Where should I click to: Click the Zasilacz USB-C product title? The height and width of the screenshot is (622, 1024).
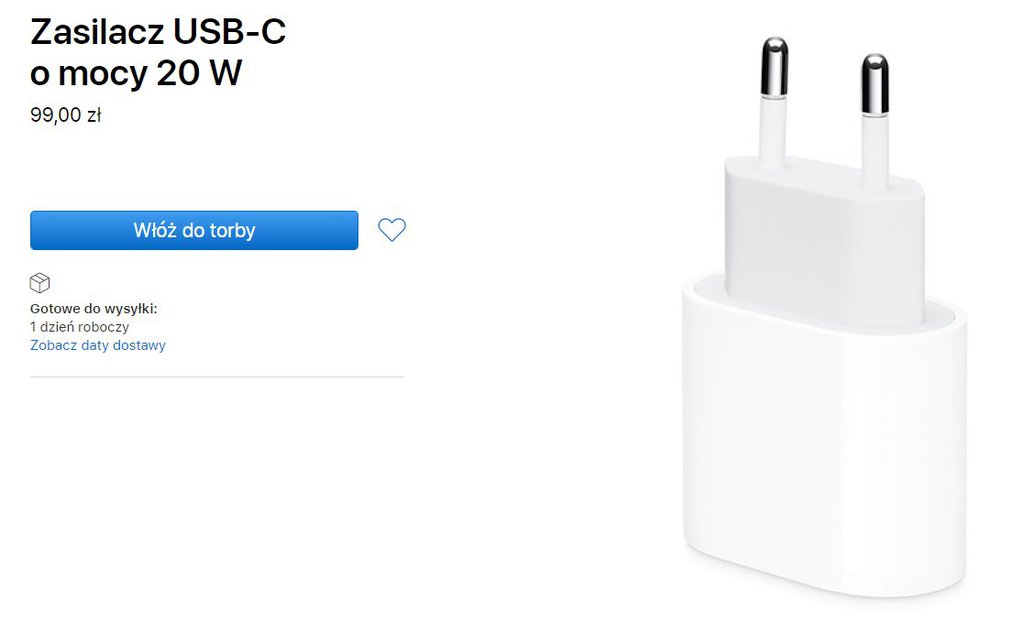tap(158, 52)
